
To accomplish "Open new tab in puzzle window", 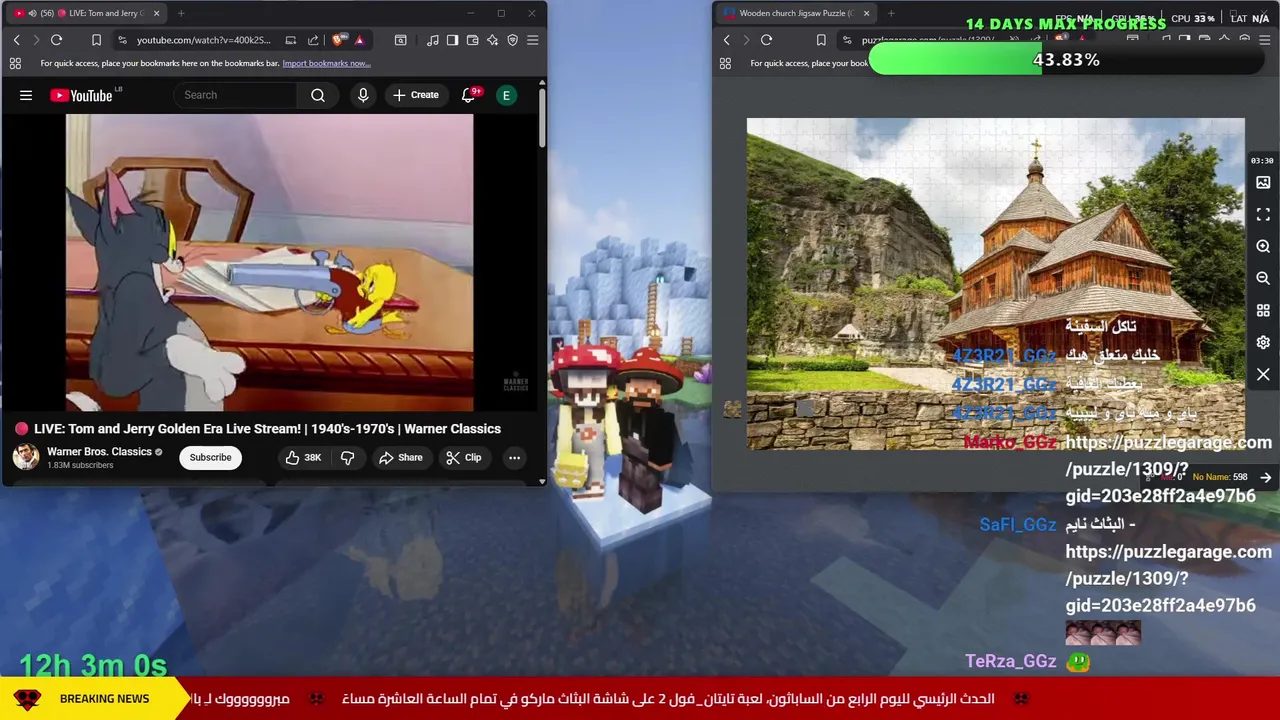I will (x=891, y=13).
